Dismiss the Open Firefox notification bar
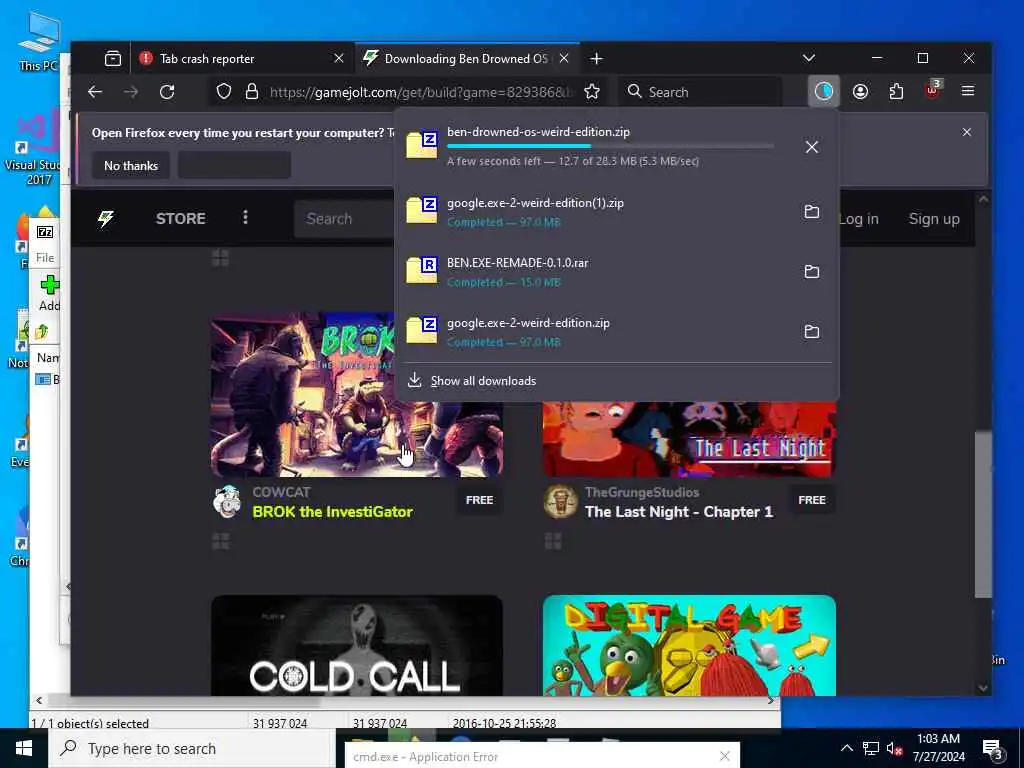1024x768 pixels. coord(967,132)
